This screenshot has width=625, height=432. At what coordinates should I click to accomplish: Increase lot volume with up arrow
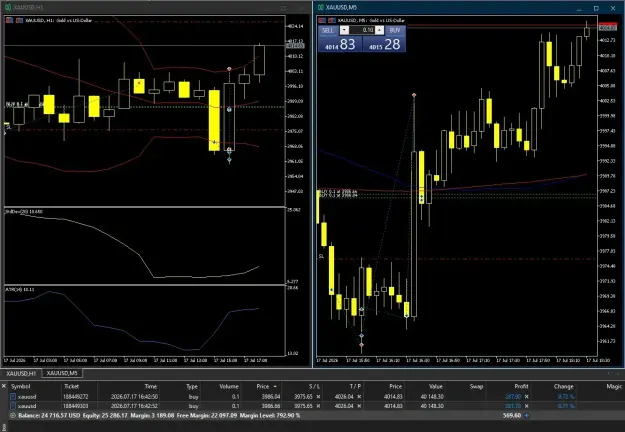click(x=379, y=30)
